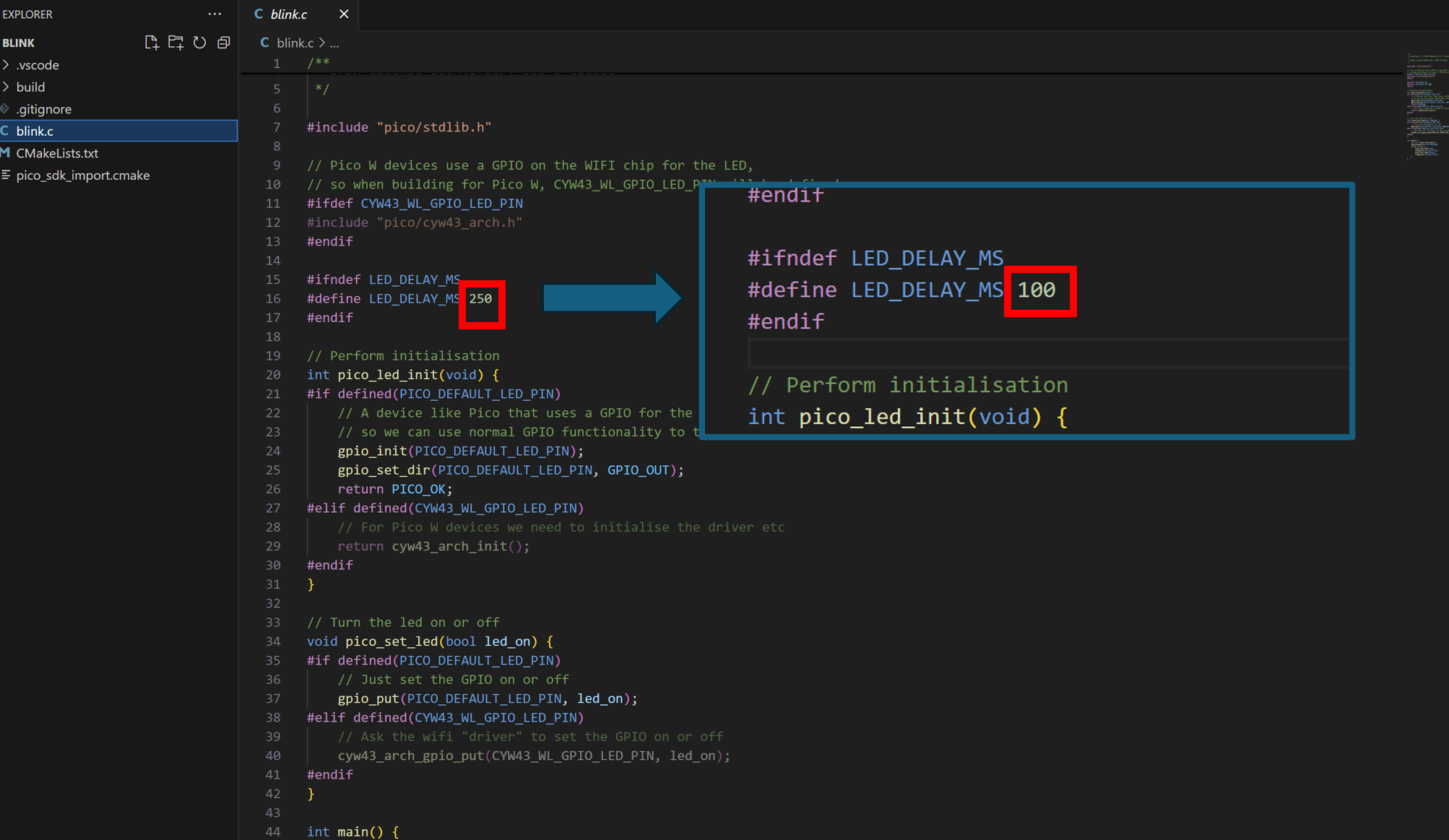Click line number 34 in the gutter
This screenshot has height=840, width=1449.
point(273,641)
